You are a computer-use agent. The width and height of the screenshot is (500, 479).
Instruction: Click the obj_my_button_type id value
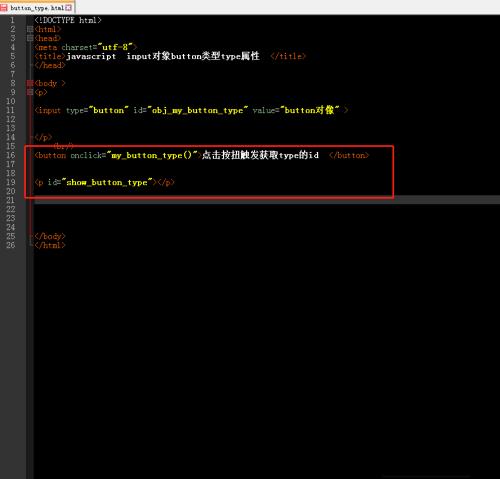pyautogui.click(x=198, y=110)
